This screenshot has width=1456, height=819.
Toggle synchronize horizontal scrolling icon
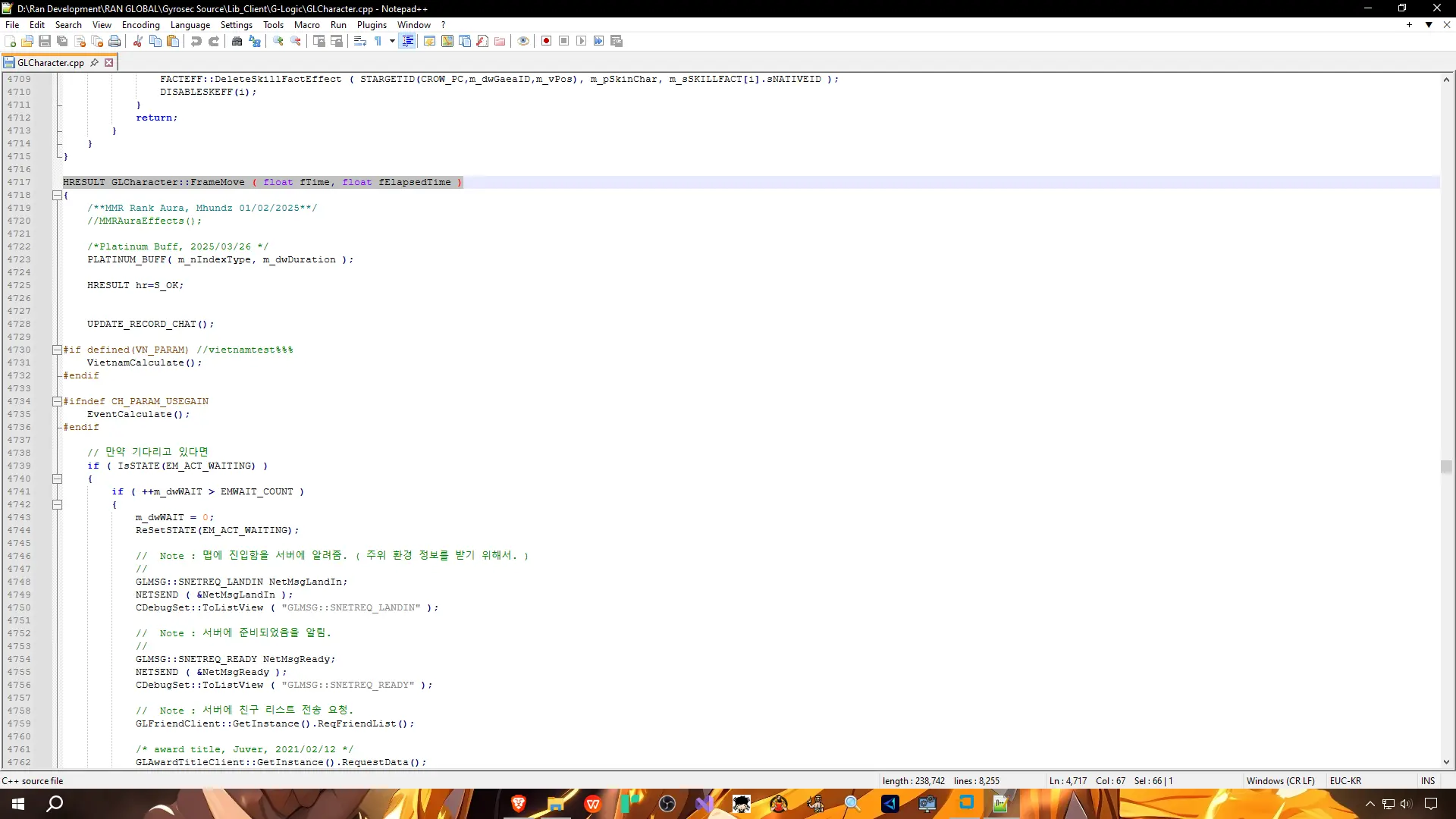click(337, 41)
